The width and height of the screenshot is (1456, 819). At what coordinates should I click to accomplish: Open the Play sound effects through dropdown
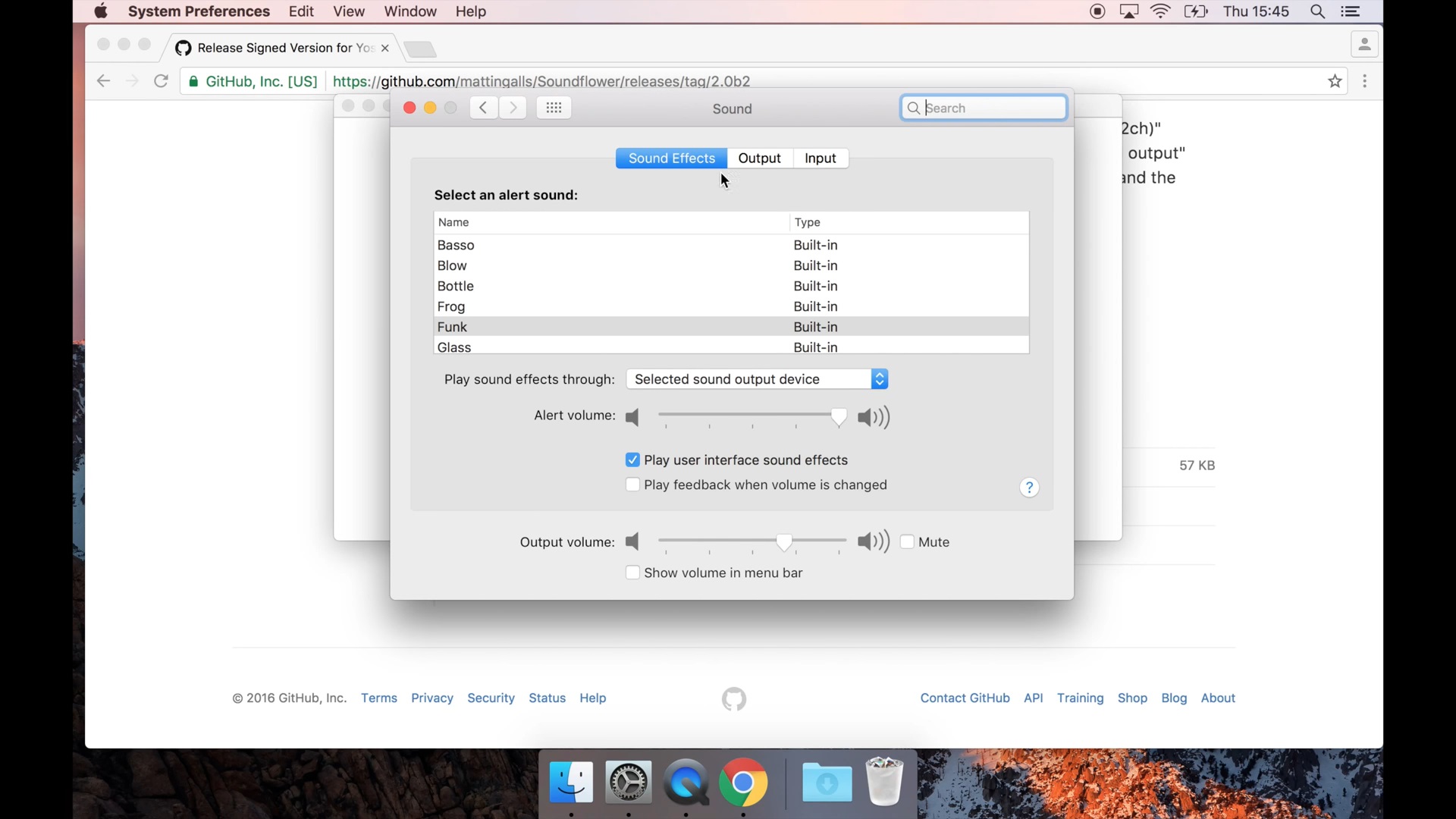pyautogui.click(x=757, y=379)
